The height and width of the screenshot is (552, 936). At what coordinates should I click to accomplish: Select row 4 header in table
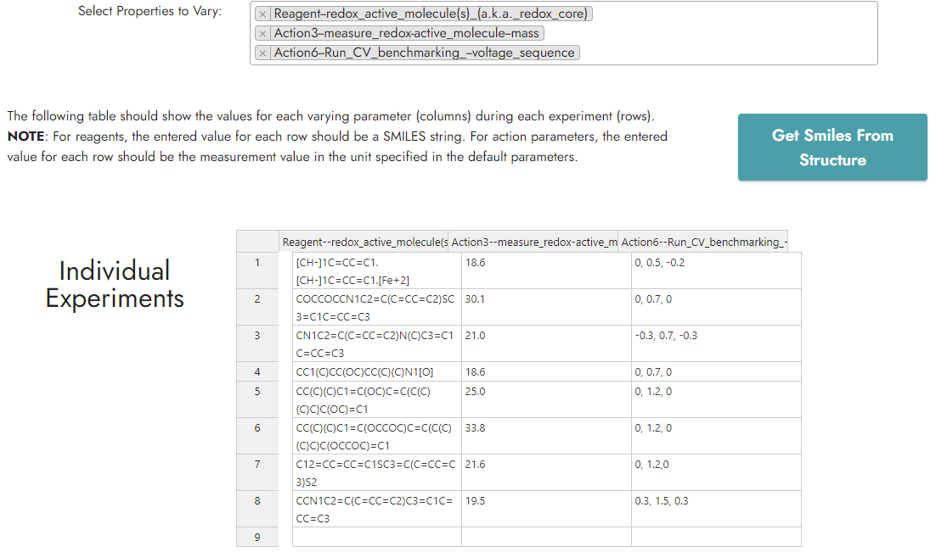(x=257, y=372)
